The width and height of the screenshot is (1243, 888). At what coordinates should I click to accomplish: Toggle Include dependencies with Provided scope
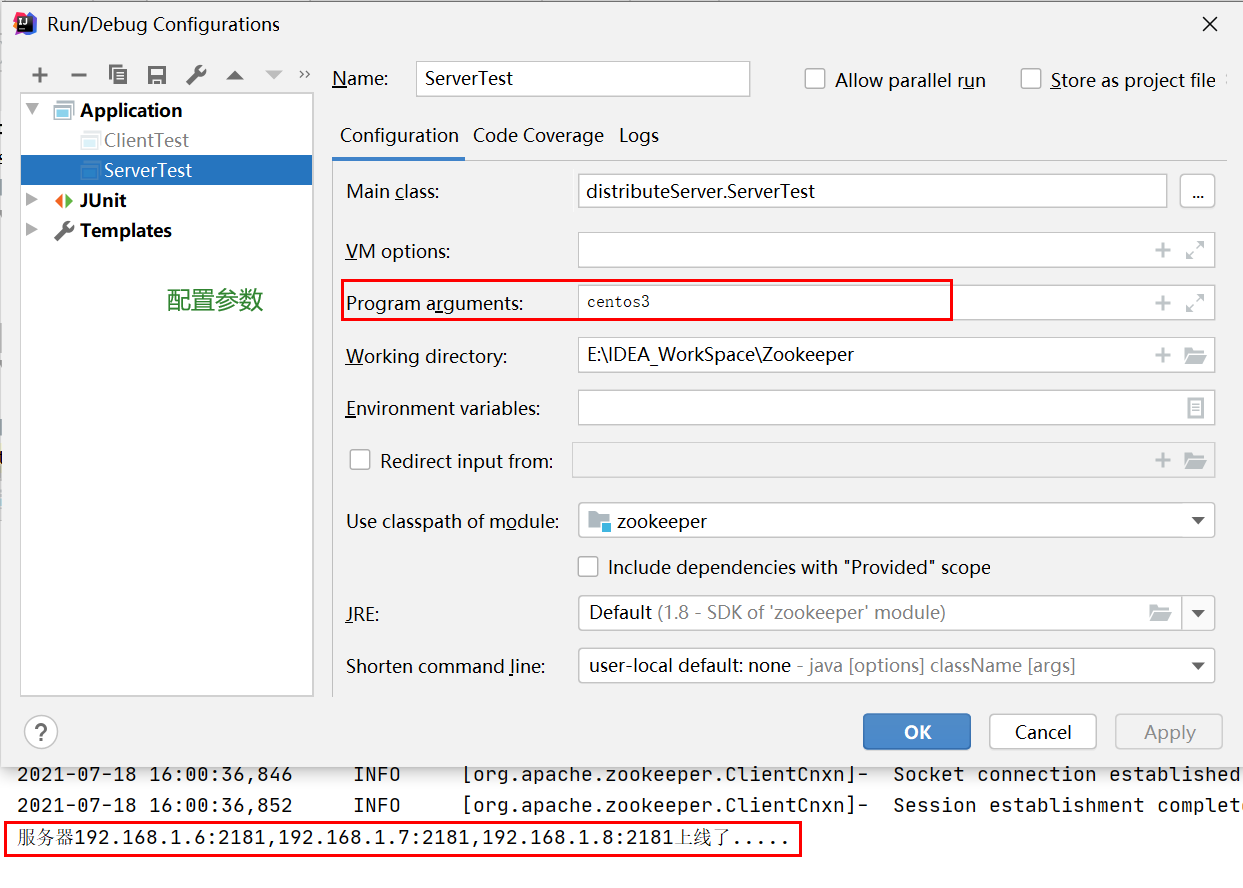pyautogui.click(x=589, y=567)
